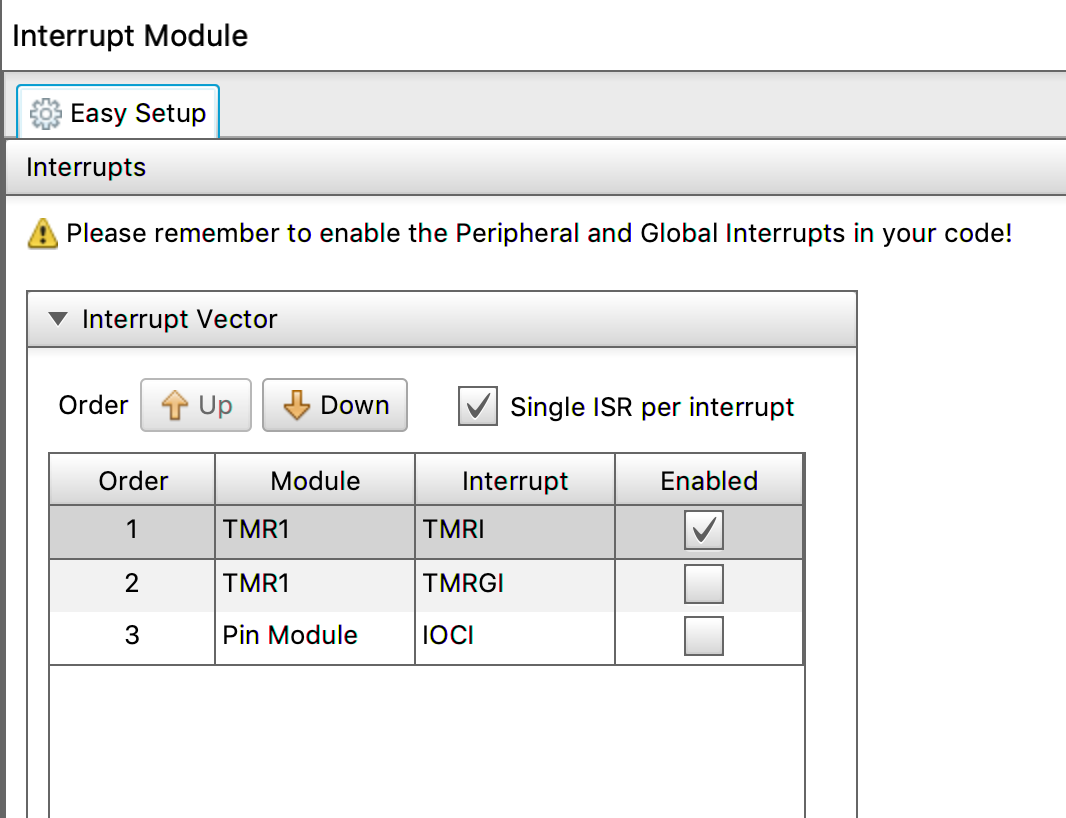Click the gear icon on Easy Setup tab

[x=46, y=114]
